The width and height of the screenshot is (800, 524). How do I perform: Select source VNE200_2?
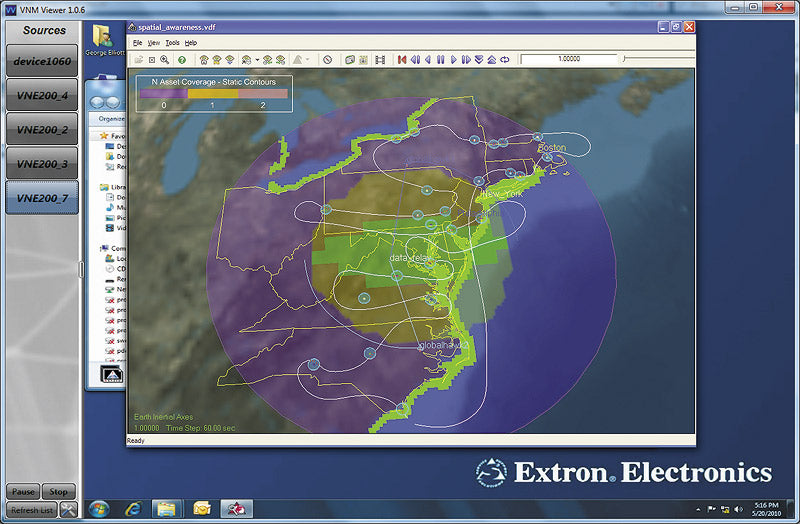click(42, 129)
